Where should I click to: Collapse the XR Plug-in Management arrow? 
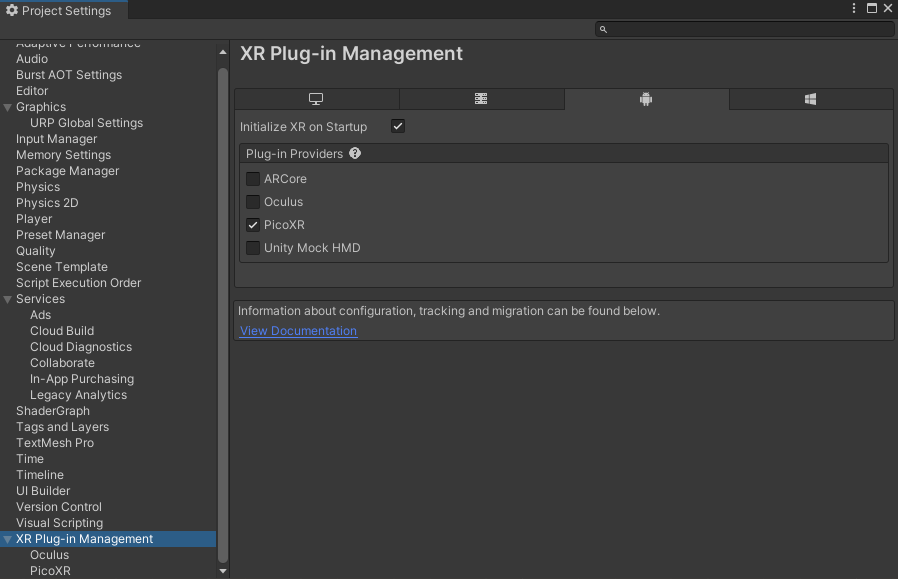point(8,539)
